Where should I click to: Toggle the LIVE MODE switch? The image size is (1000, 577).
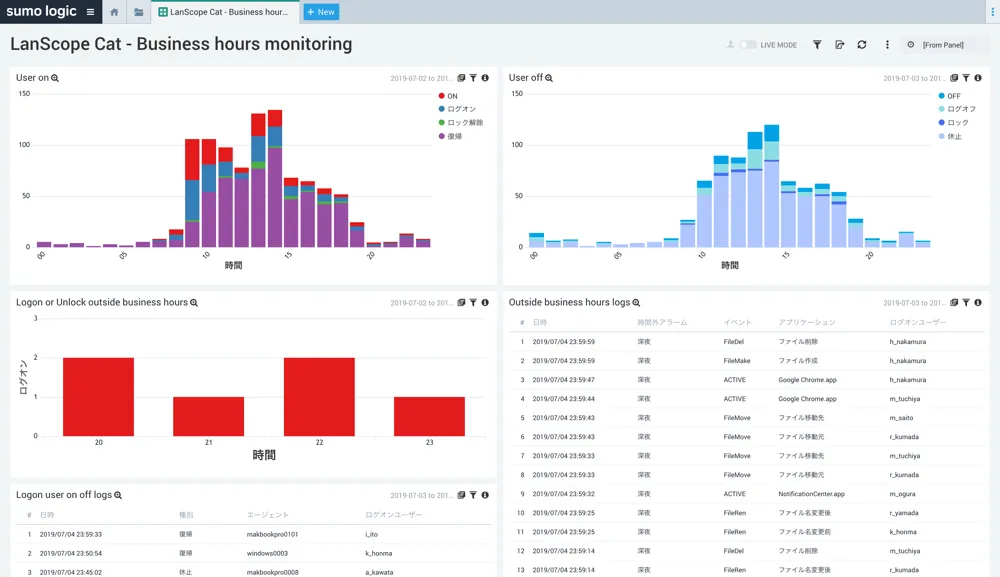click(x=748, y=45)
